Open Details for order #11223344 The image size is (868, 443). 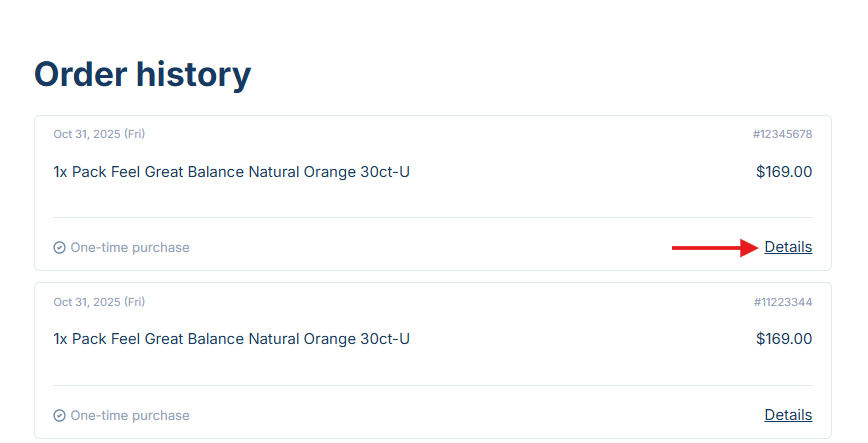788,415
